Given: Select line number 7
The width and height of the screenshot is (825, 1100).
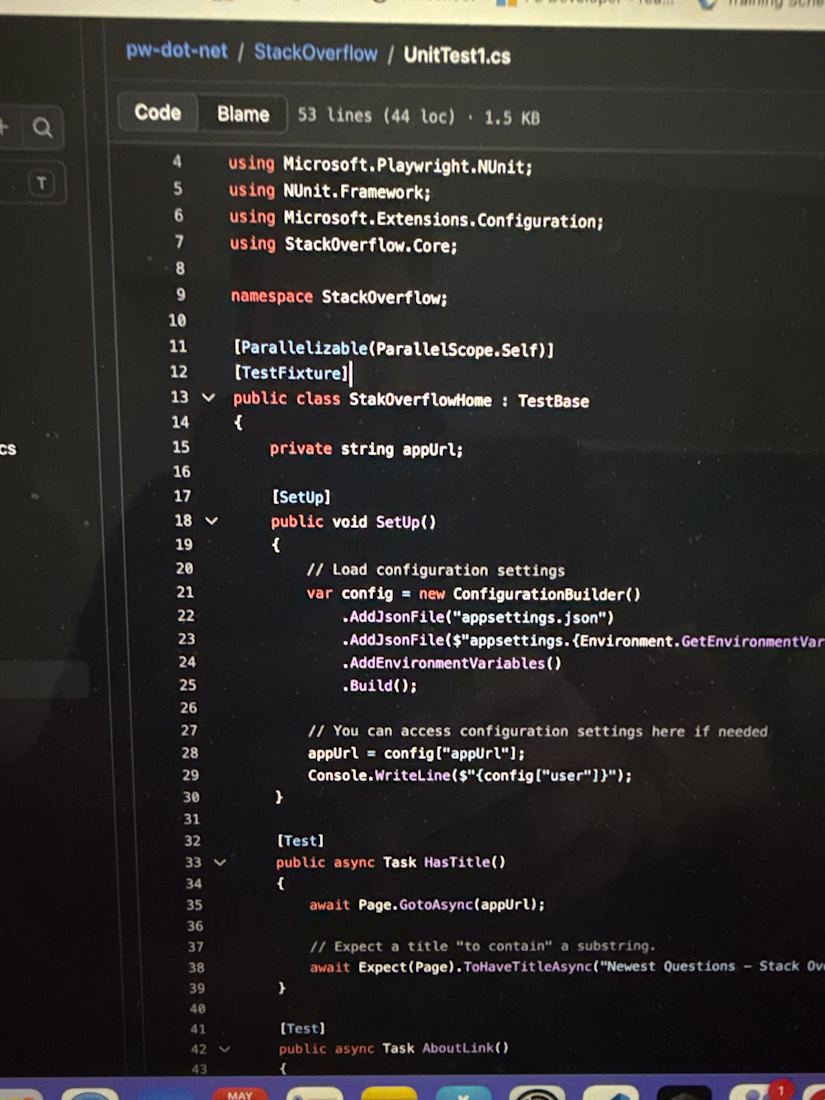Looking at the screenshot, I should click(180, 242).
